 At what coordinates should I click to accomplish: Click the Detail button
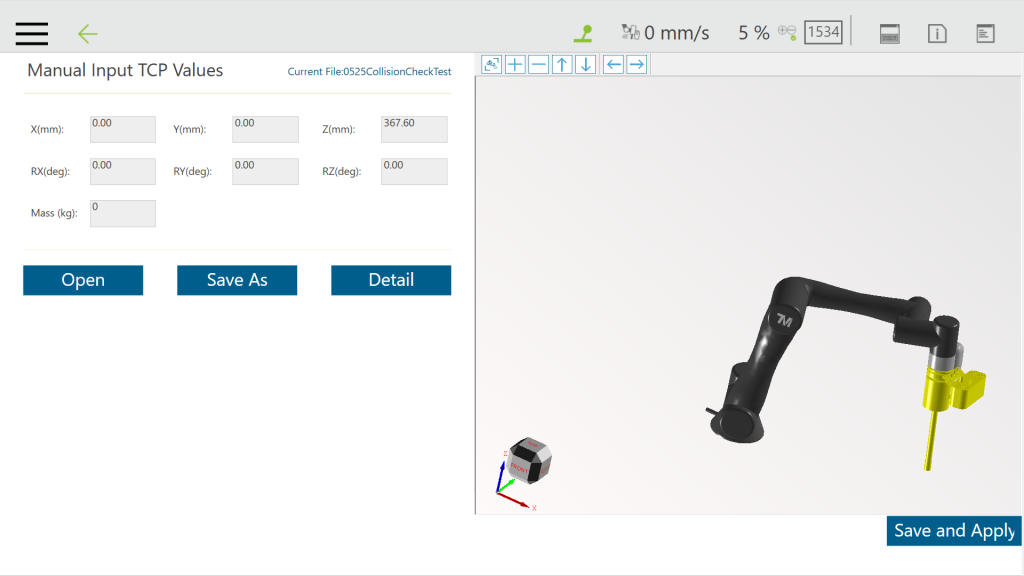(x=391, y=280)
